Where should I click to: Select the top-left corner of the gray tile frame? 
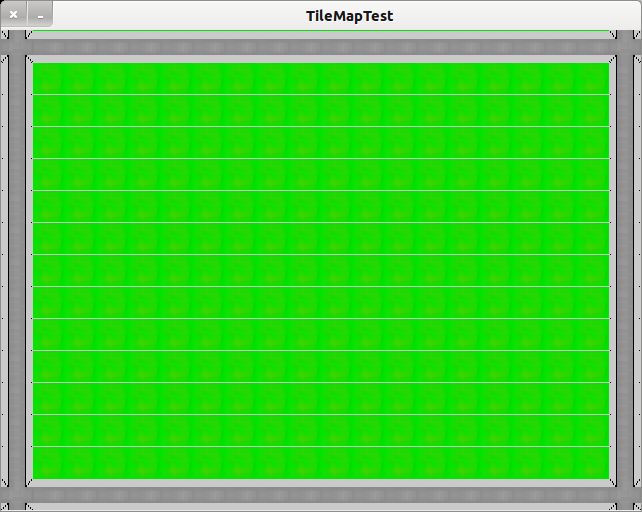pos(29,59)
